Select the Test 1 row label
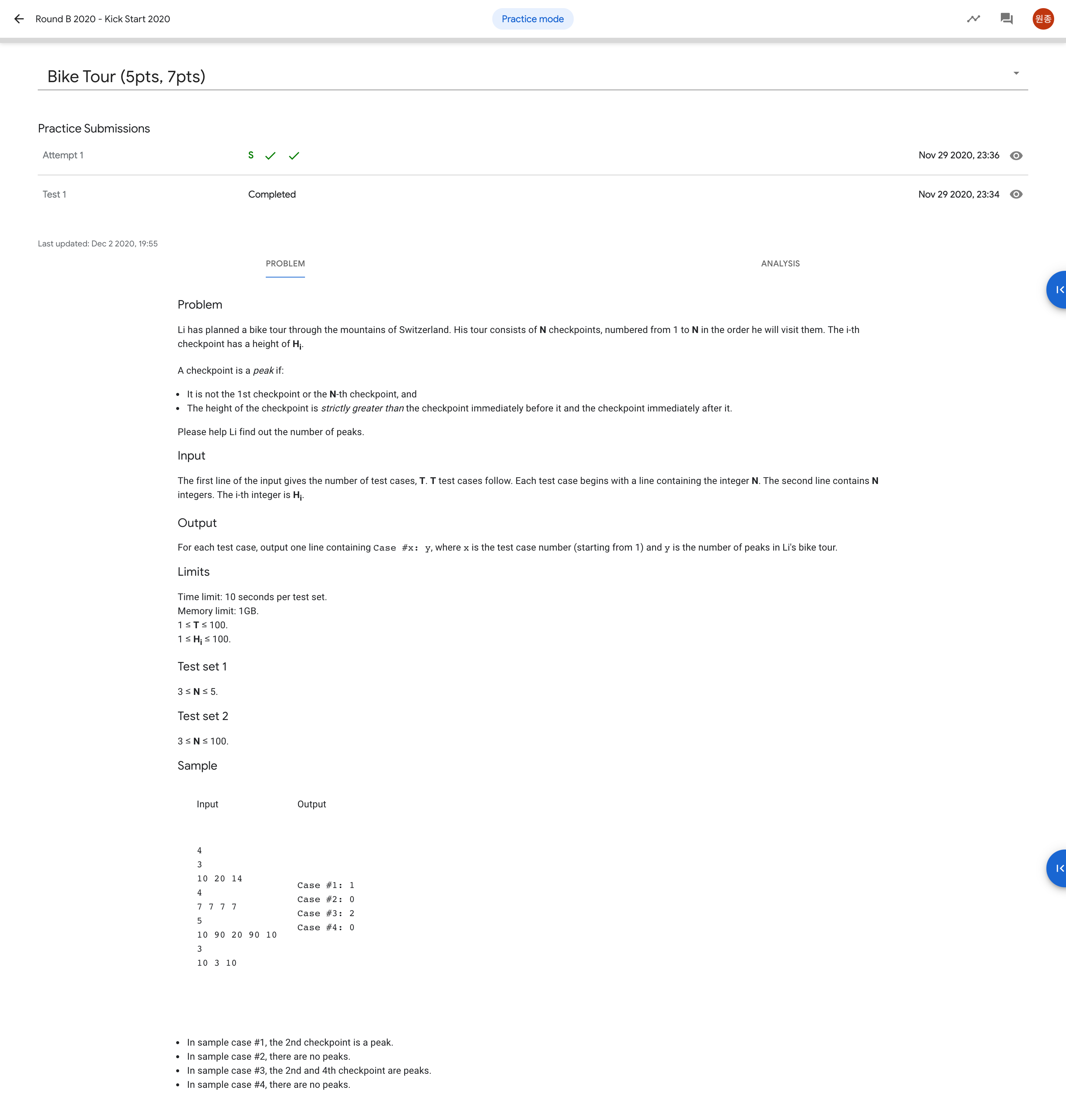Screen dimensions: 1066x1120 (54, 194)
